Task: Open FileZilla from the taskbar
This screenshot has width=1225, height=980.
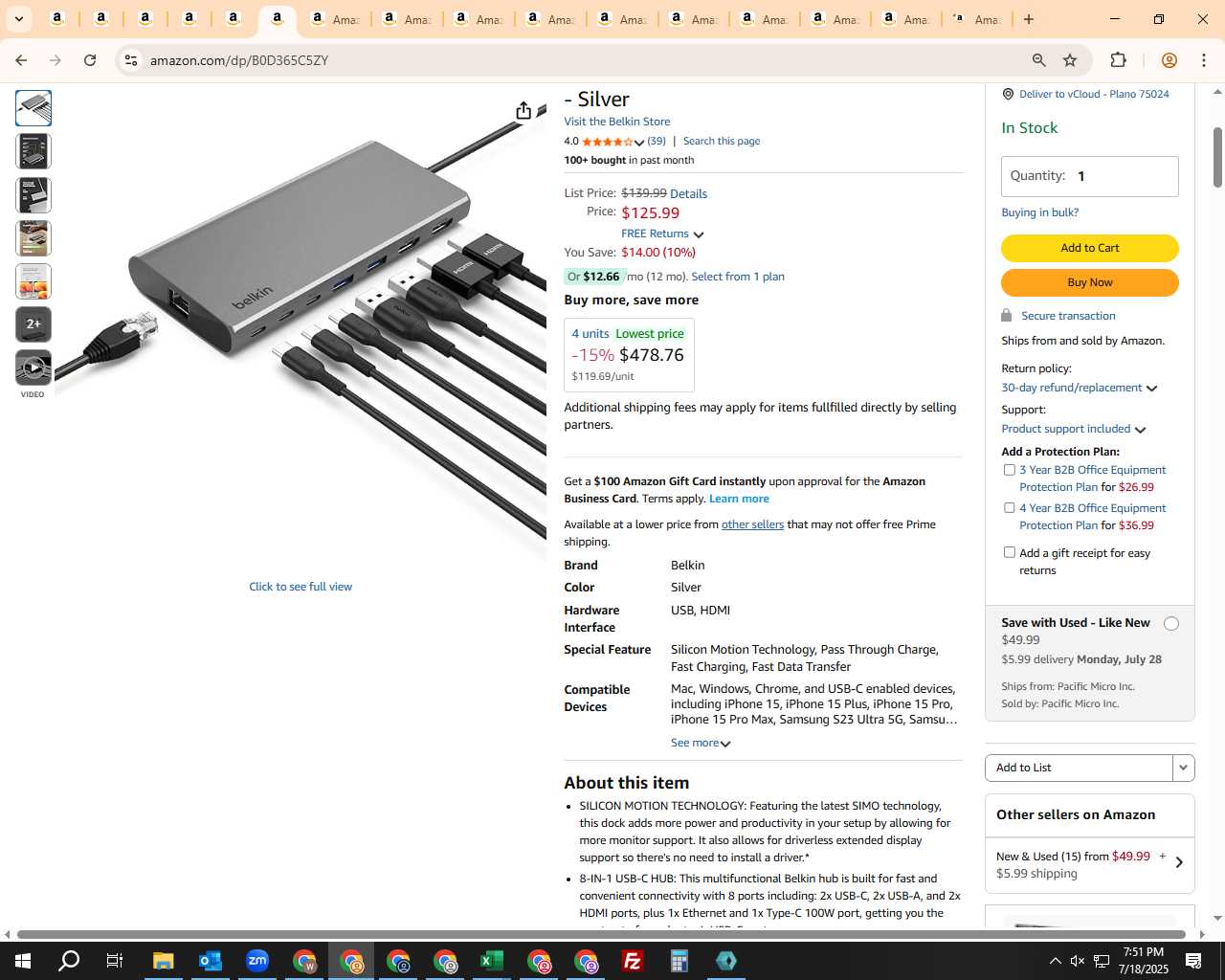Action: (x=633, y=961)
